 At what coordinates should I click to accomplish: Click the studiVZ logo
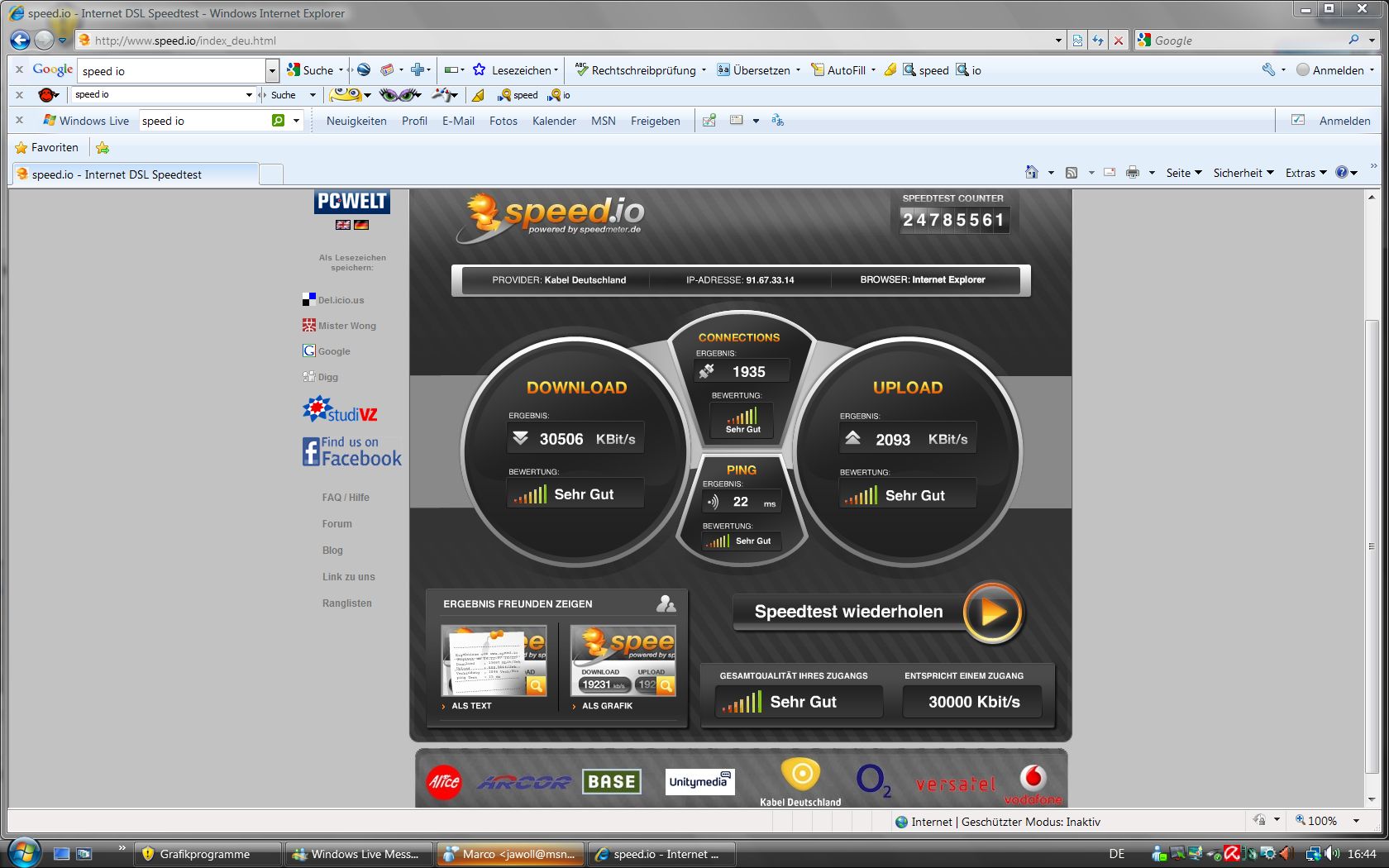coord(340,409)
